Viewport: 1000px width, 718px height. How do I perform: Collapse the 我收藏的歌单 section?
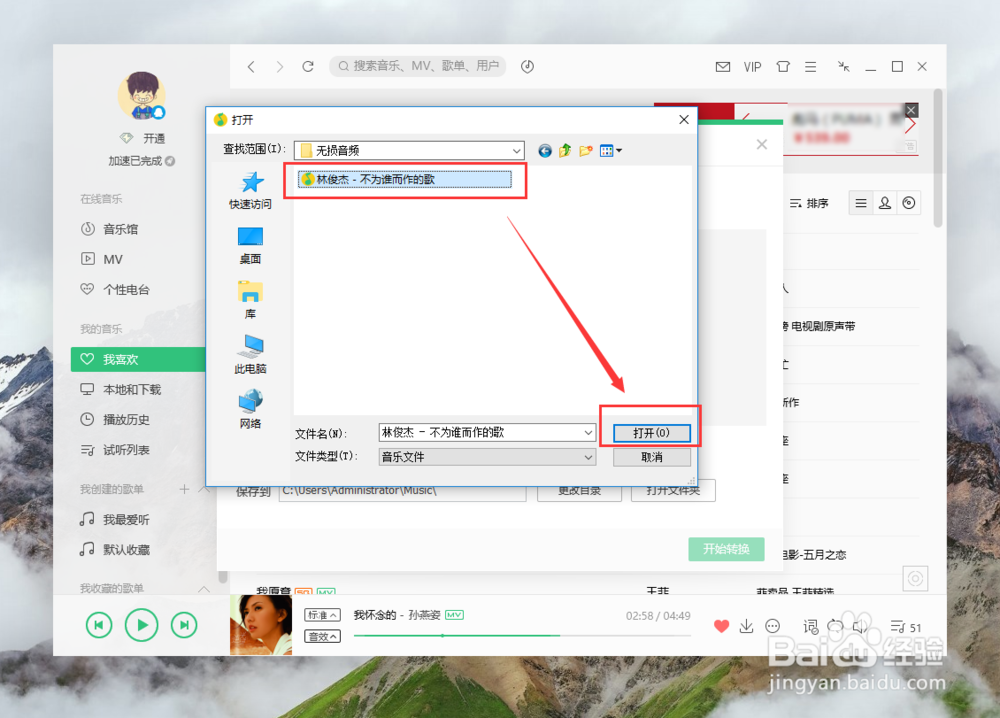pos(204,588)
